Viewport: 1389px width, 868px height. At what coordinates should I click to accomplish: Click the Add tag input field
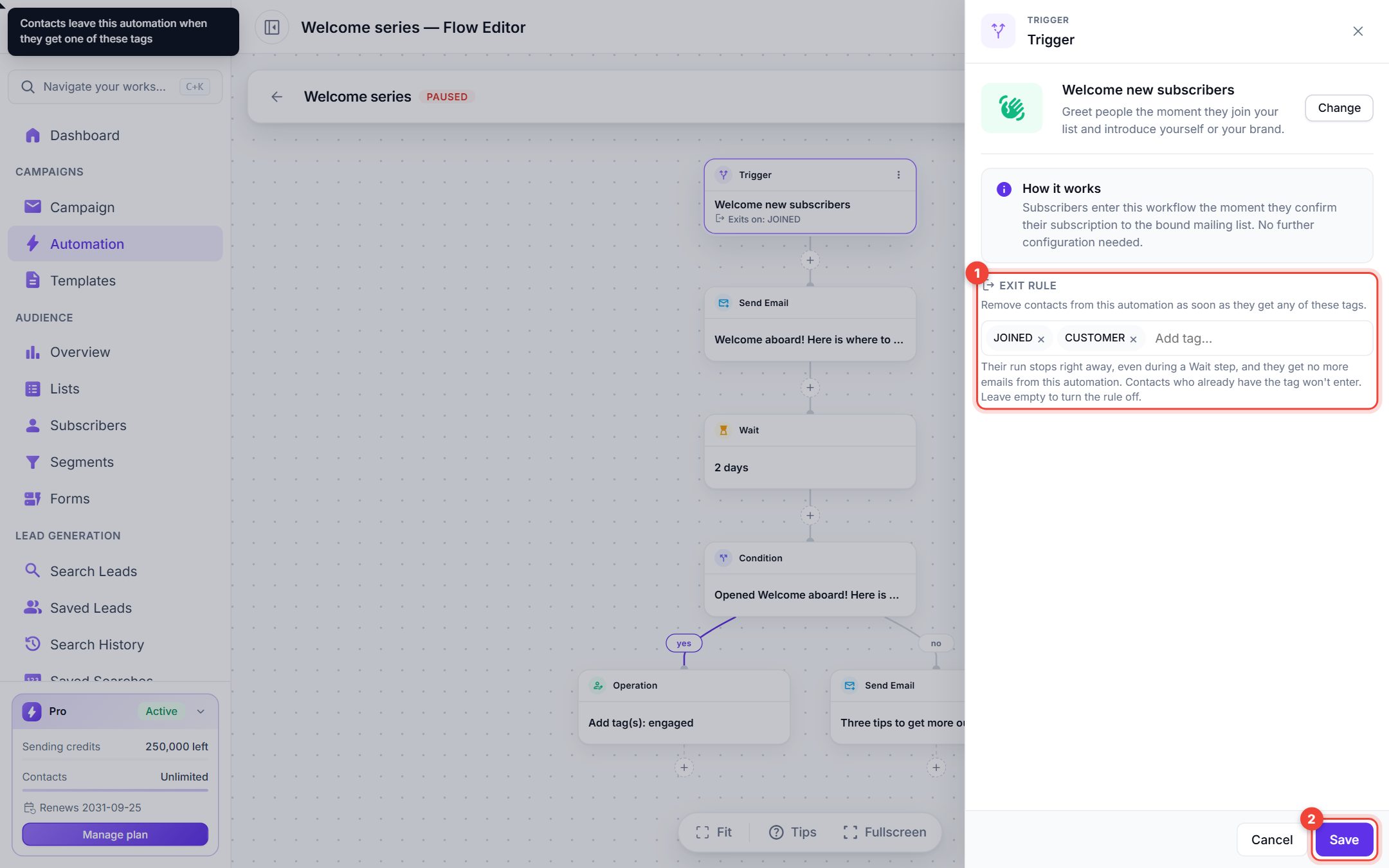[x=1260, y=338]
